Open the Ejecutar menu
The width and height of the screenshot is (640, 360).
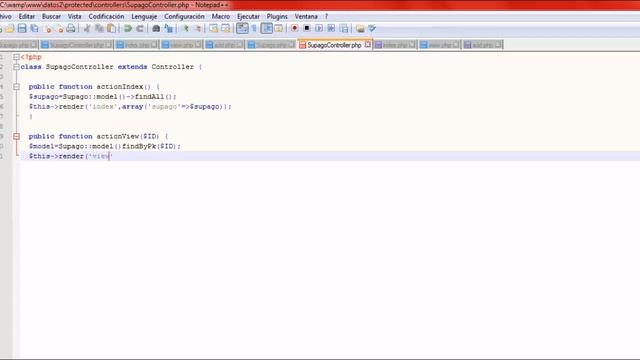[x=248, y=16]
